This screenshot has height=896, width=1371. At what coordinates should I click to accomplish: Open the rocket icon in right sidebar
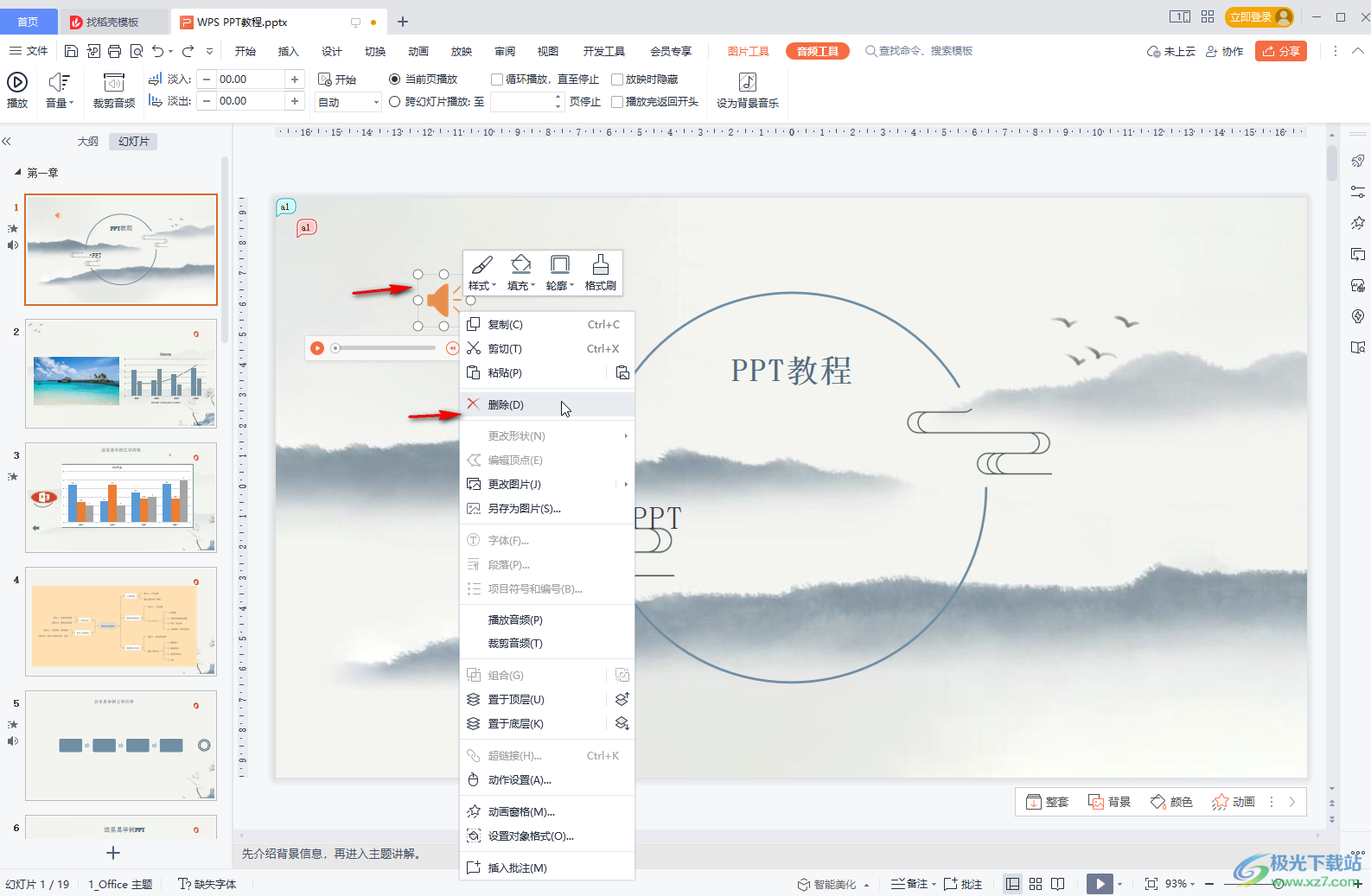(1358, 161)
